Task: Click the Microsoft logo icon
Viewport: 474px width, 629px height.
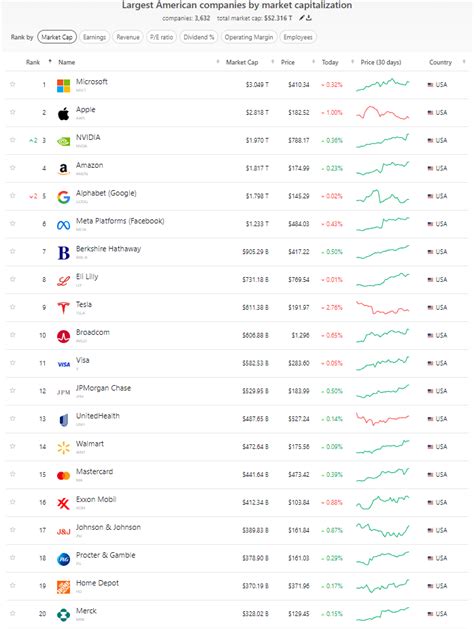Action: pos(63,85)
